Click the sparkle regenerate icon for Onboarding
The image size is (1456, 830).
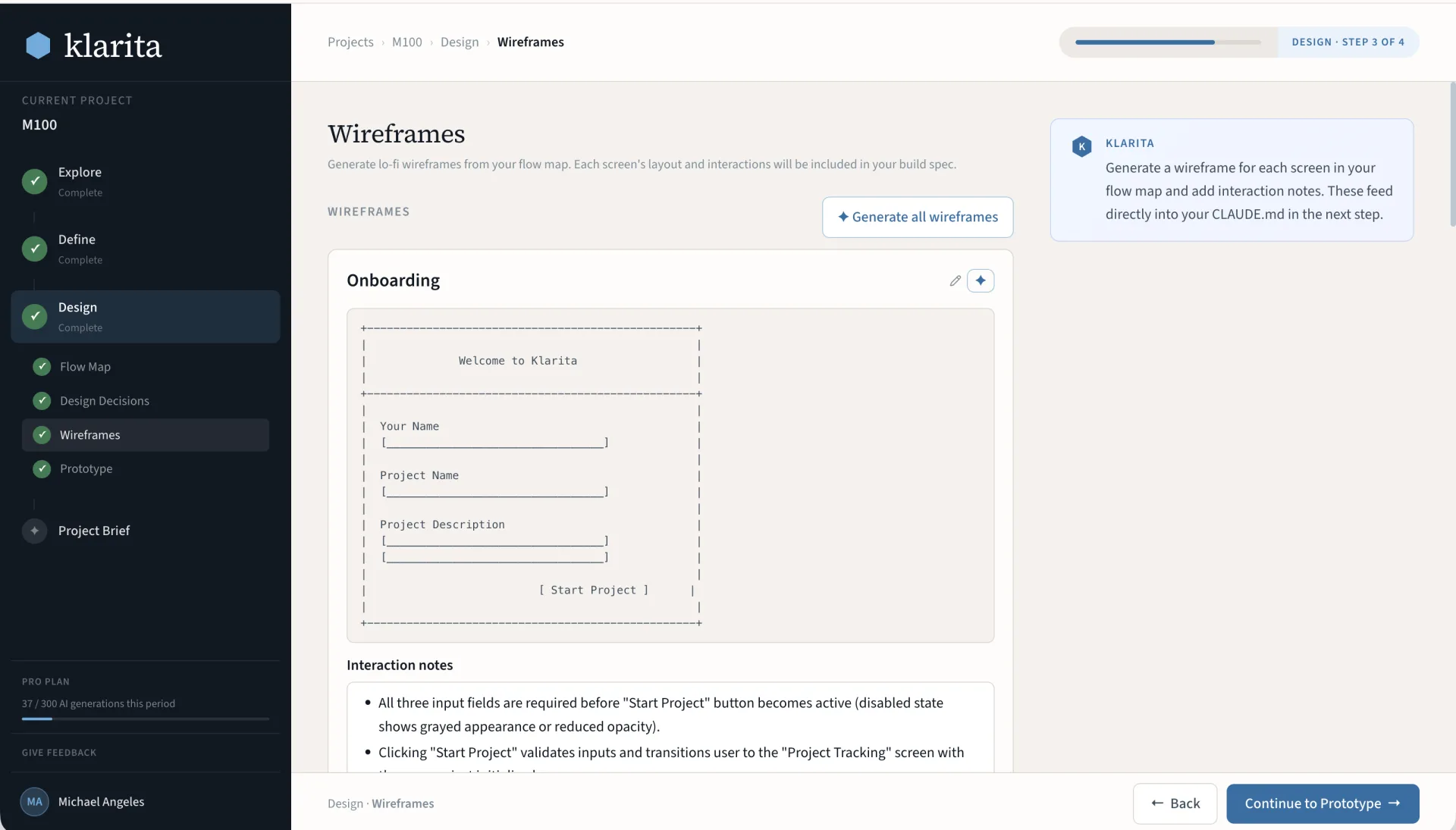[981, 281]
